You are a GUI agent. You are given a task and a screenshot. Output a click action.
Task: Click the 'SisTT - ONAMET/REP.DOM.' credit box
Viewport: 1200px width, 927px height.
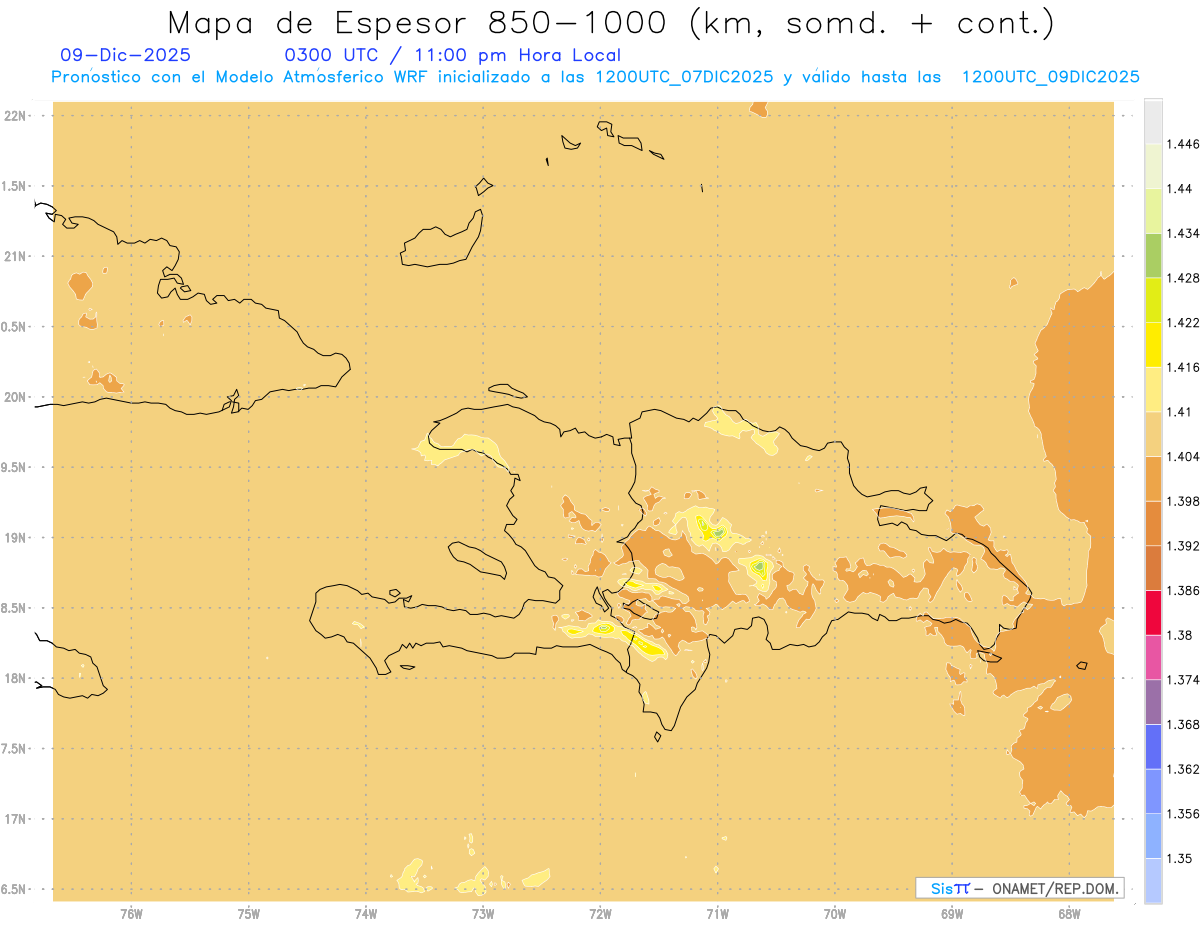(1019, 888)
